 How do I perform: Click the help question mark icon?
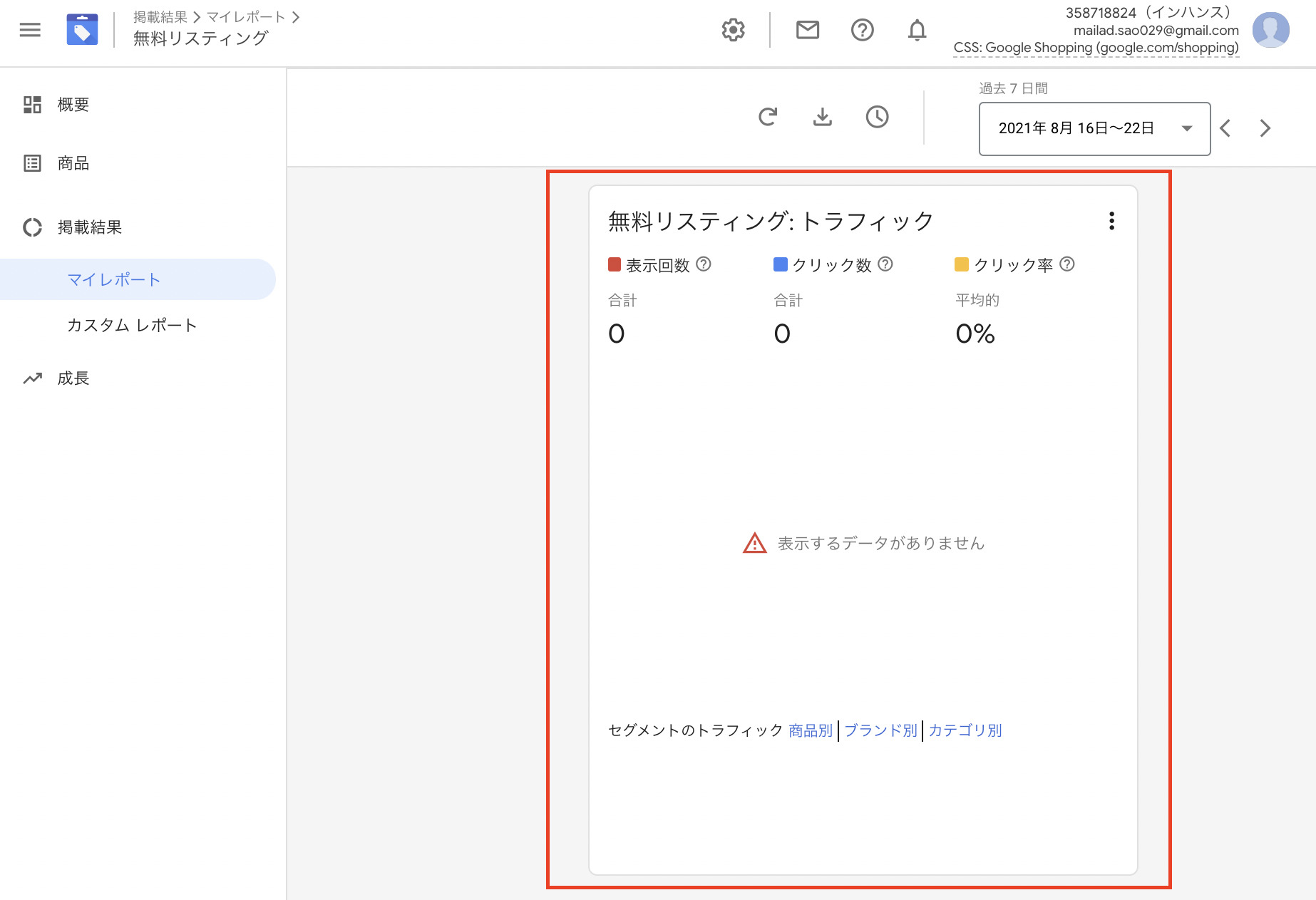(x=862, y=30)
